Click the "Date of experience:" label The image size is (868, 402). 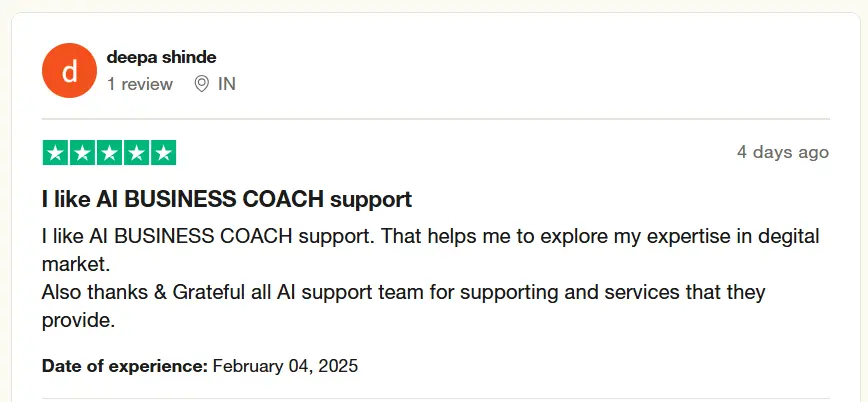tap(124, 366)
